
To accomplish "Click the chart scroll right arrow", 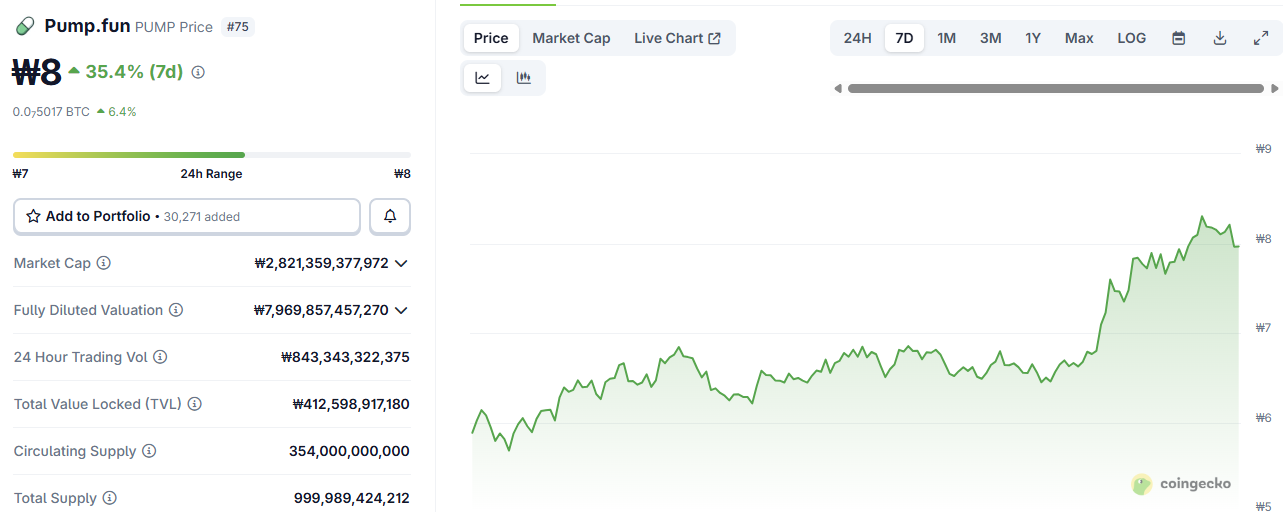I will 1275,89.
